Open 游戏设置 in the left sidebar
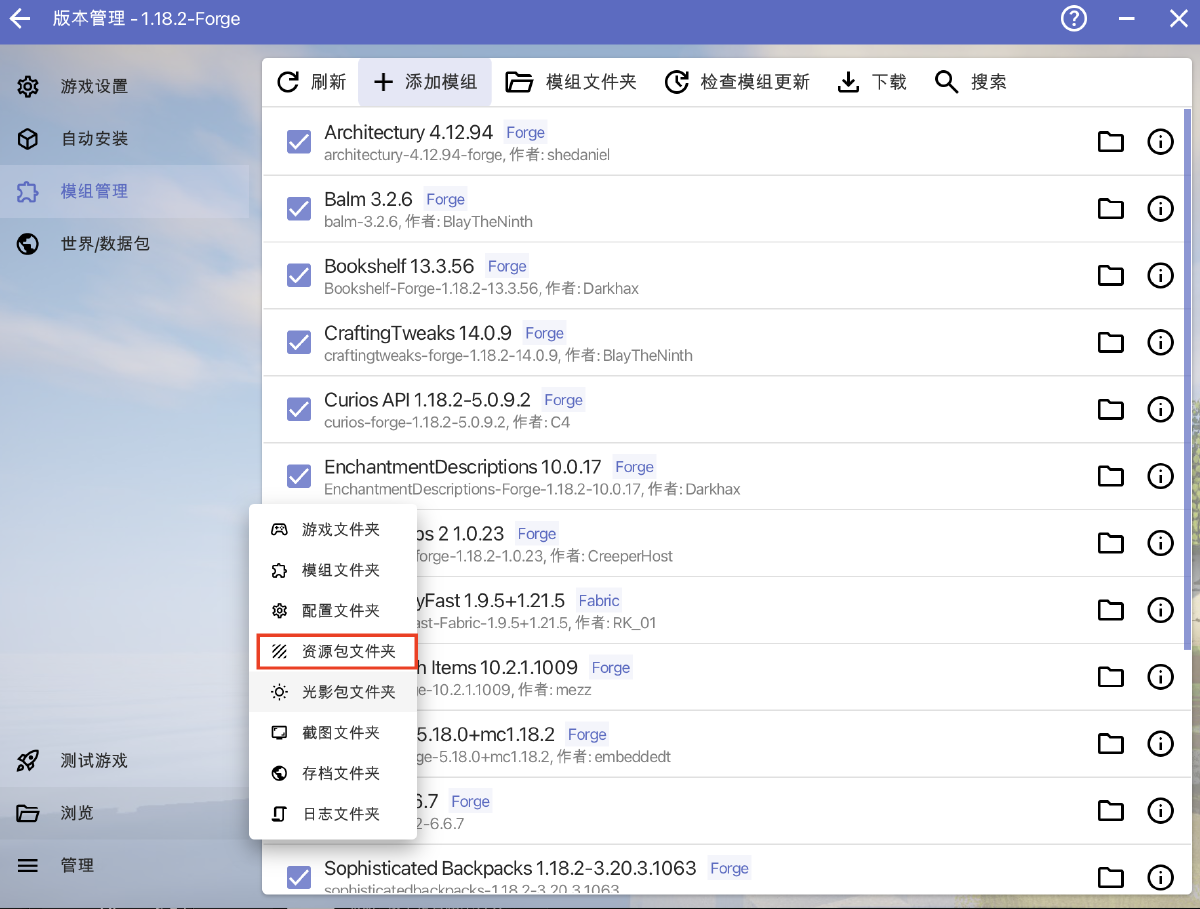 click(x=94, y=87)
